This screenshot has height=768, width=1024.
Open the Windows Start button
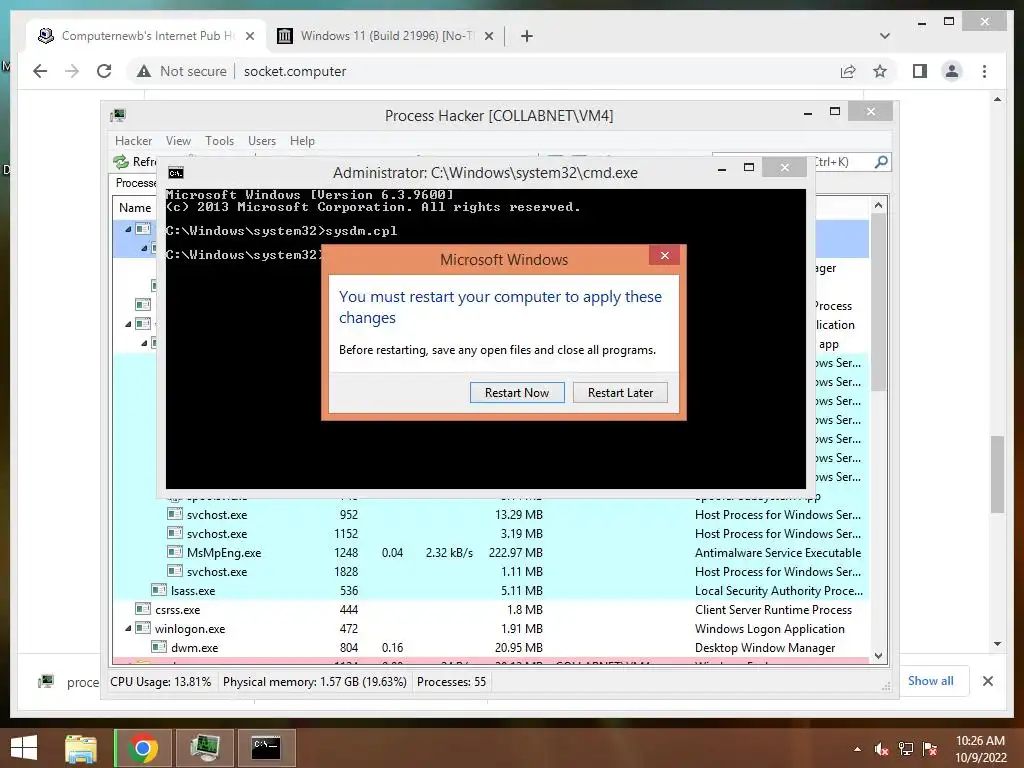24,748
